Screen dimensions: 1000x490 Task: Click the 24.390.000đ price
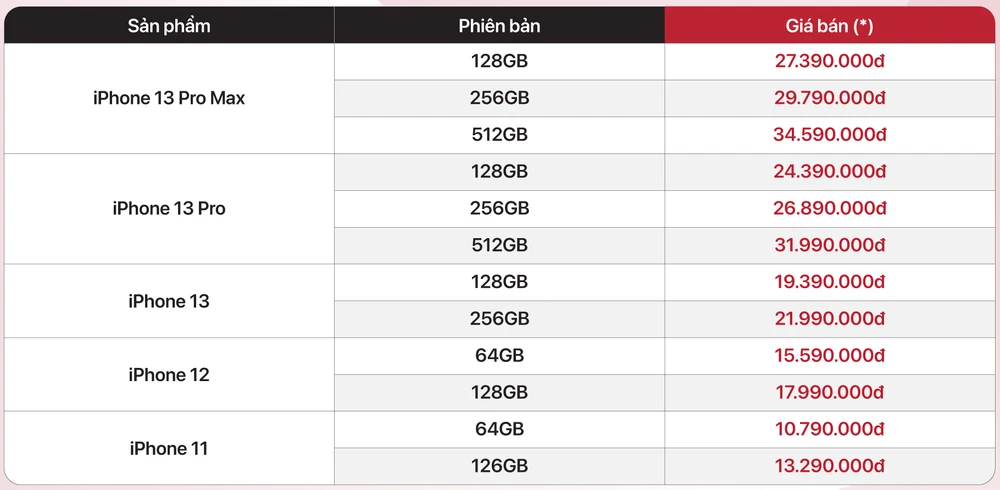830,172
